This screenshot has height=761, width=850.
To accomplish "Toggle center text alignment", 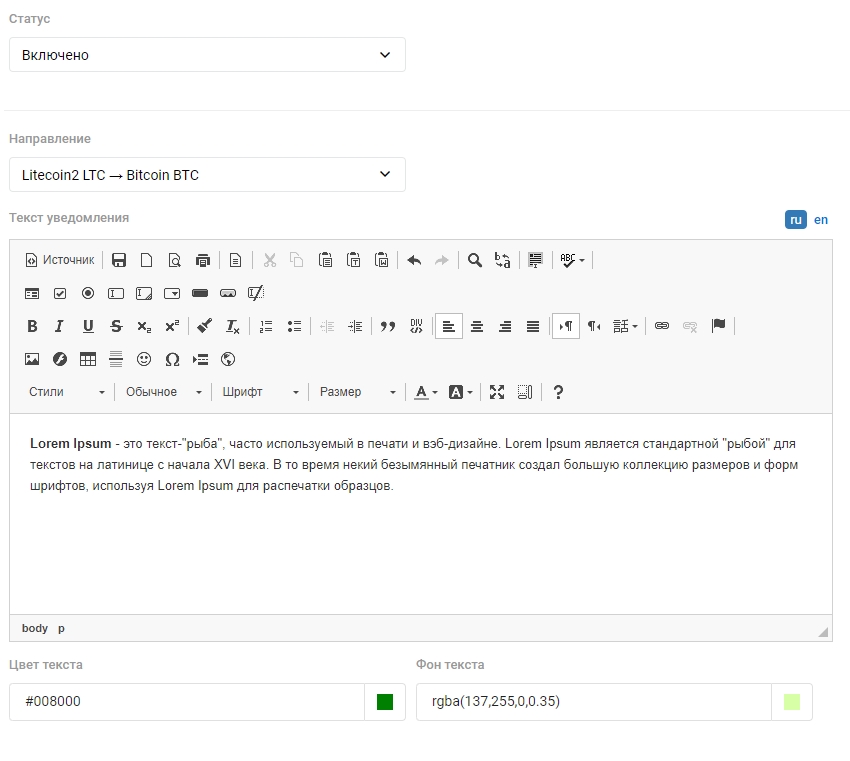I will (x=477, y=326).
